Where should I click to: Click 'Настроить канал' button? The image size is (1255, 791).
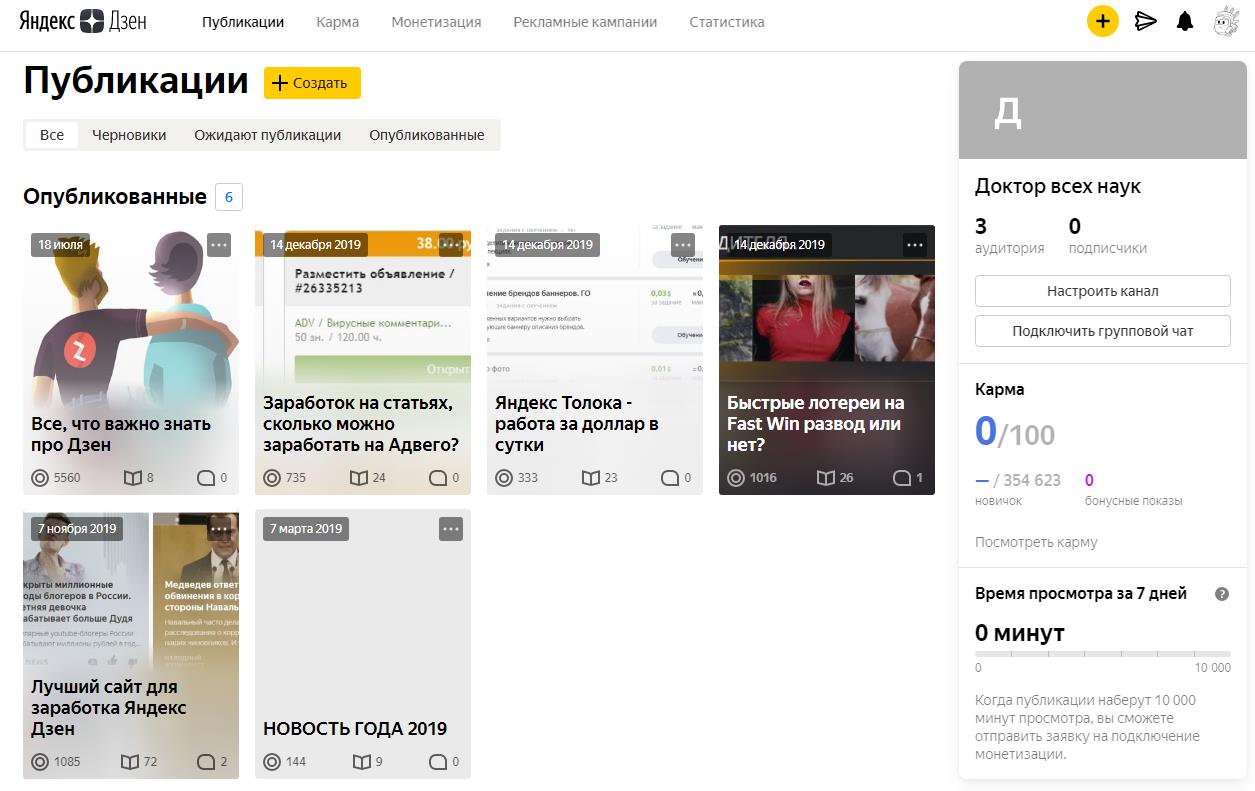1103,291
